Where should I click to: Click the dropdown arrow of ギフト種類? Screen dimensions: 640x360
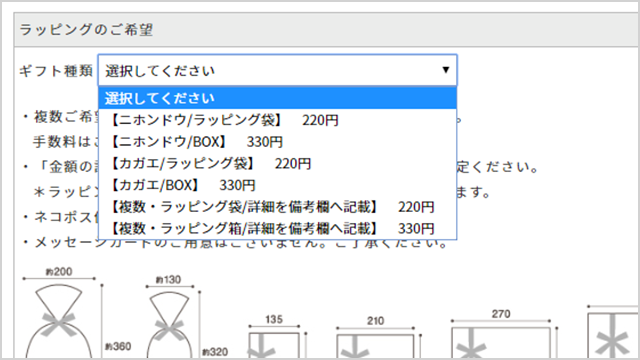(446, 70)
